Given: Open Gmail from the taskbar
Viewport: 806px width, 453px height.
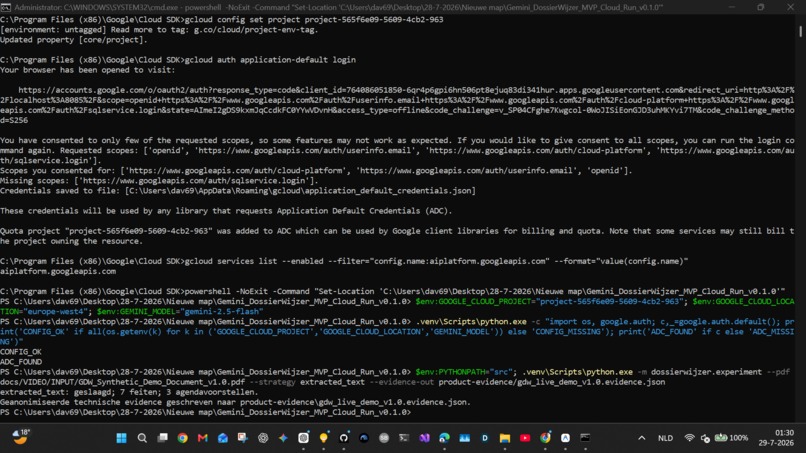Looking at the screenshot, I should click(x=203, y=438).
